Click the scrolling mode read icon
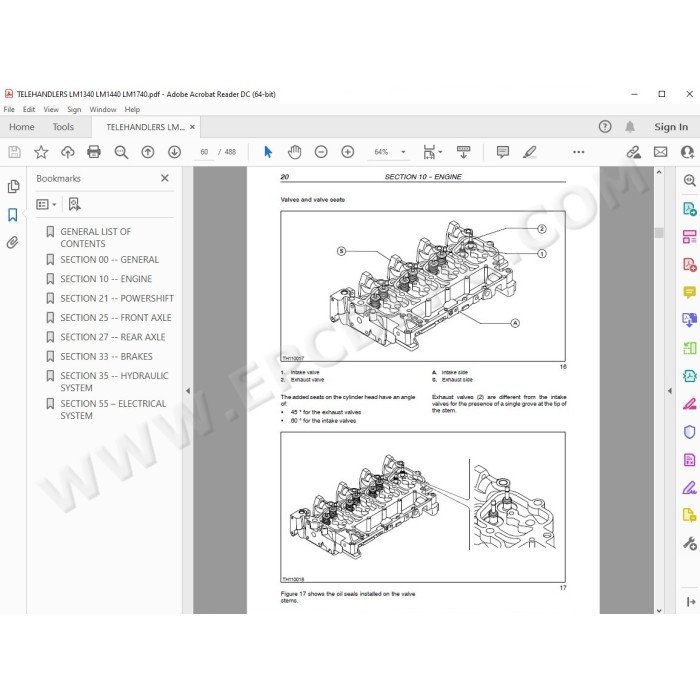This screenshot has width=700, height=700. (463, 152)
